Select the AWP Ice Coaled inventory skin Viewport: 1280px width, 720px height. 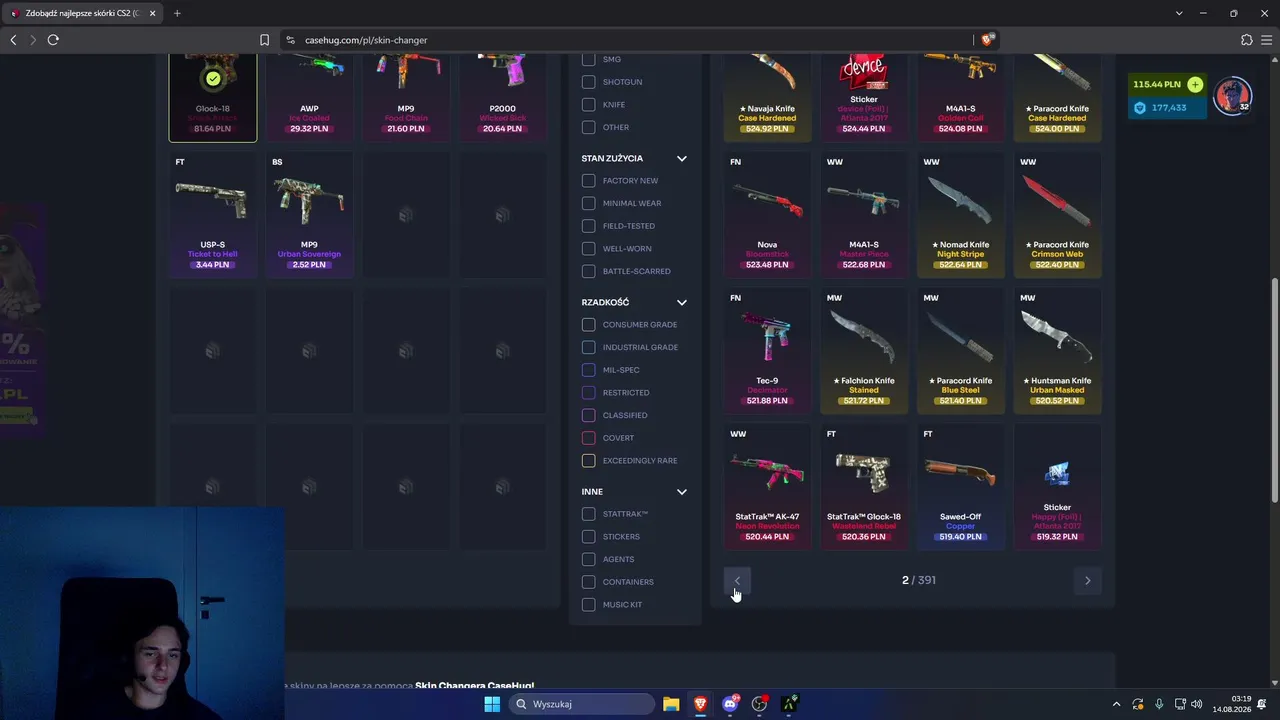tap(309, 98)
